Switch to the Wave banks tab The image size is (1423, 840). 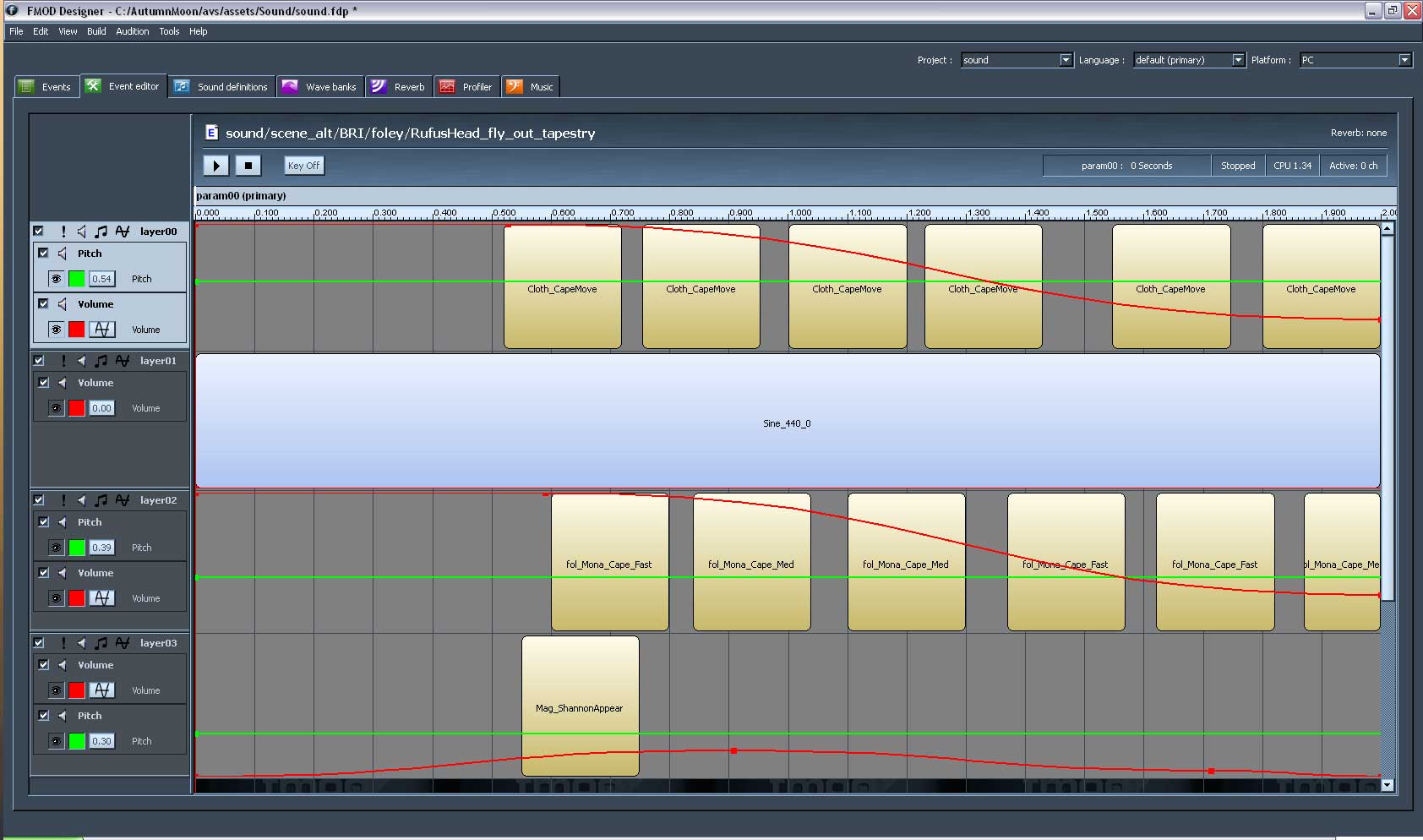click(320, 87)
